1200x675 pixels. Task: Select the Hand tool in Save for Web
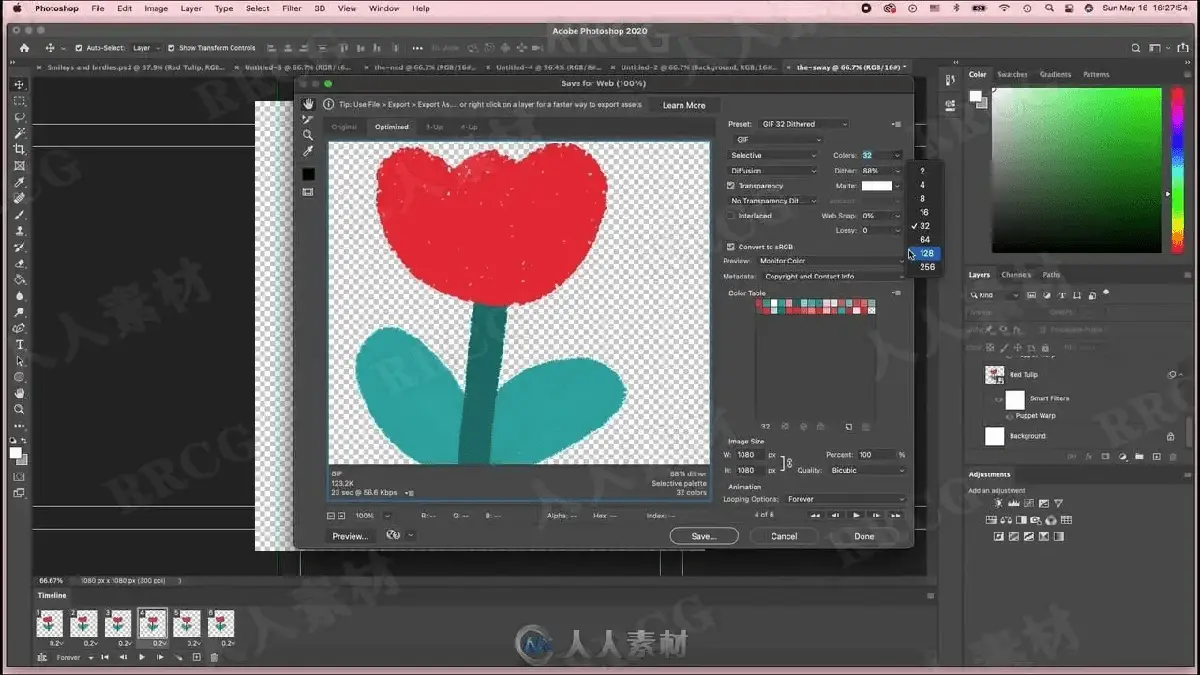(308, 104)
